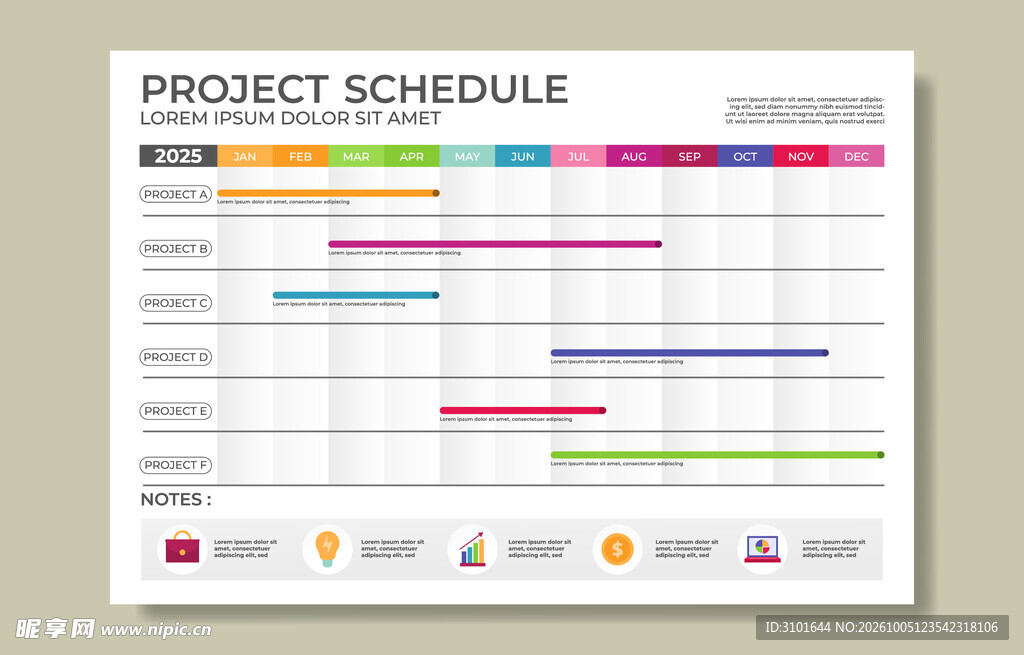Screen dimensions: 1024x655
Task: Click the caption under Project A bar
Action: (x=283, y=202)
